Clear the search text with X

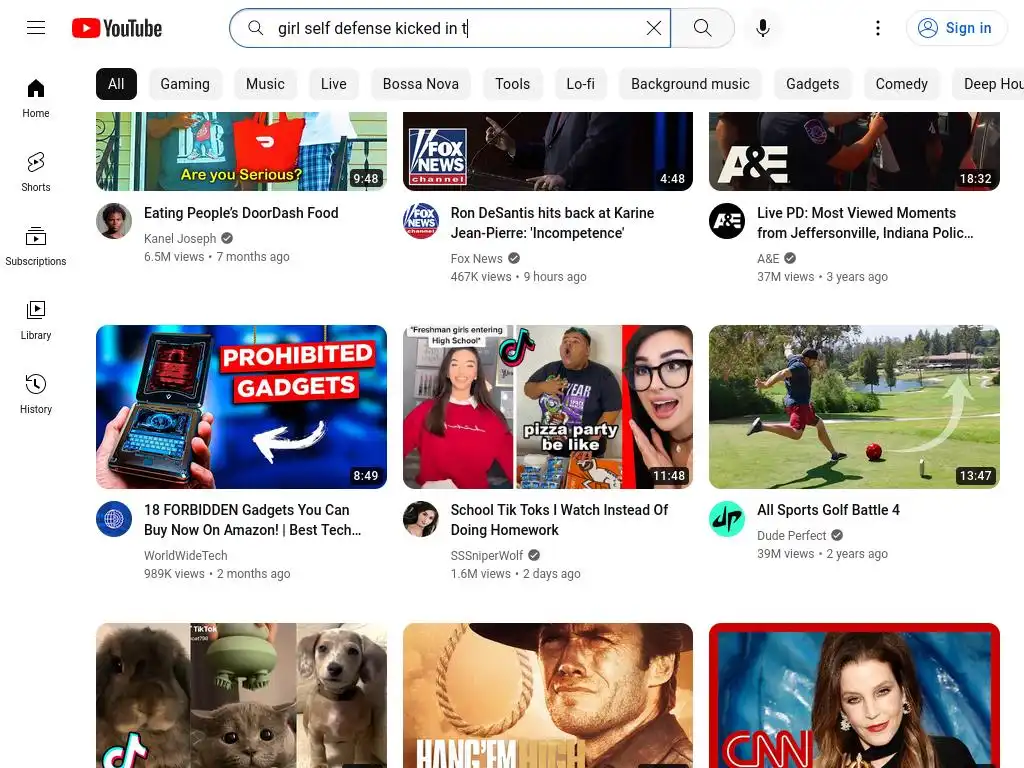[x=654, y=27]
